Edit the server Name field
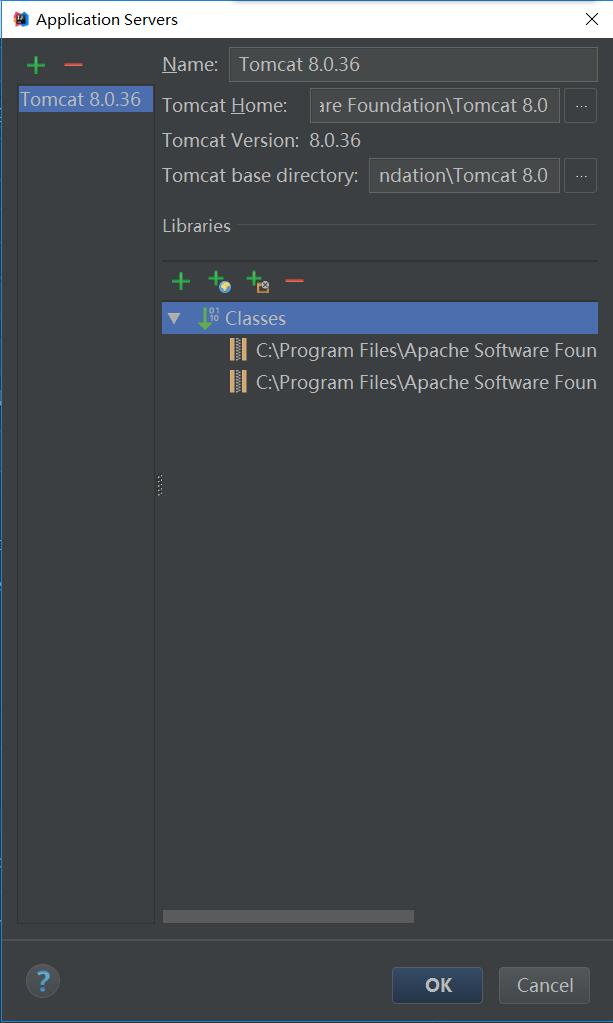 pos(413,65)
